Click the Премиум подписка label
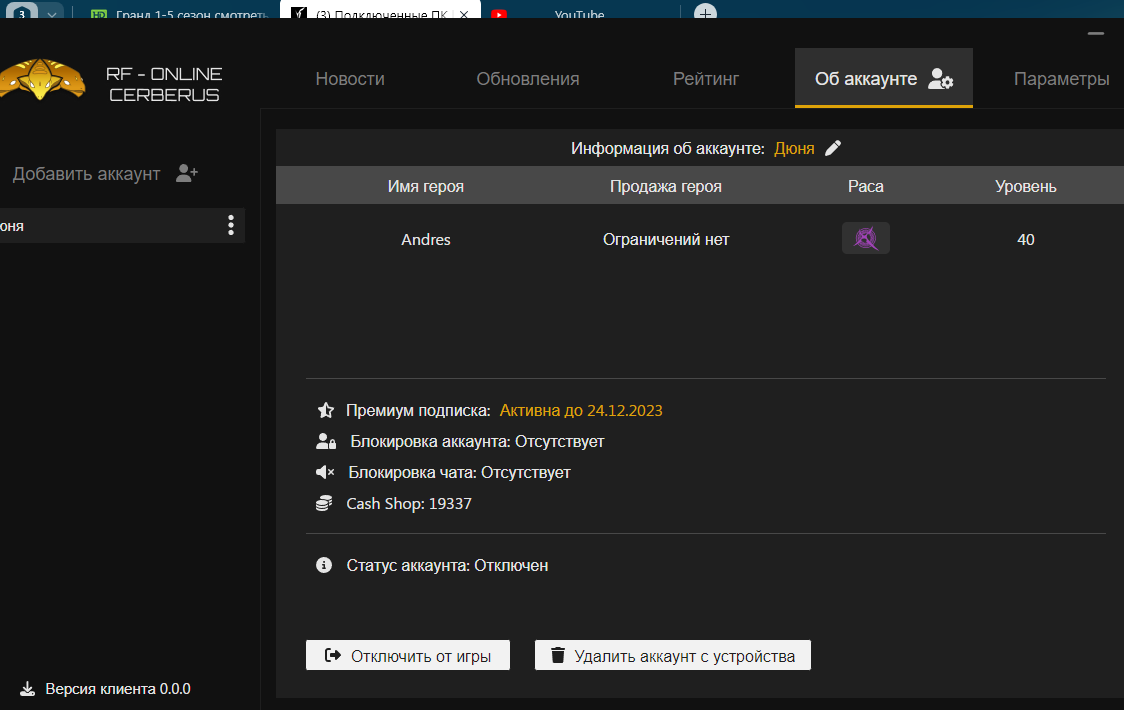 [x=418, y=410]
